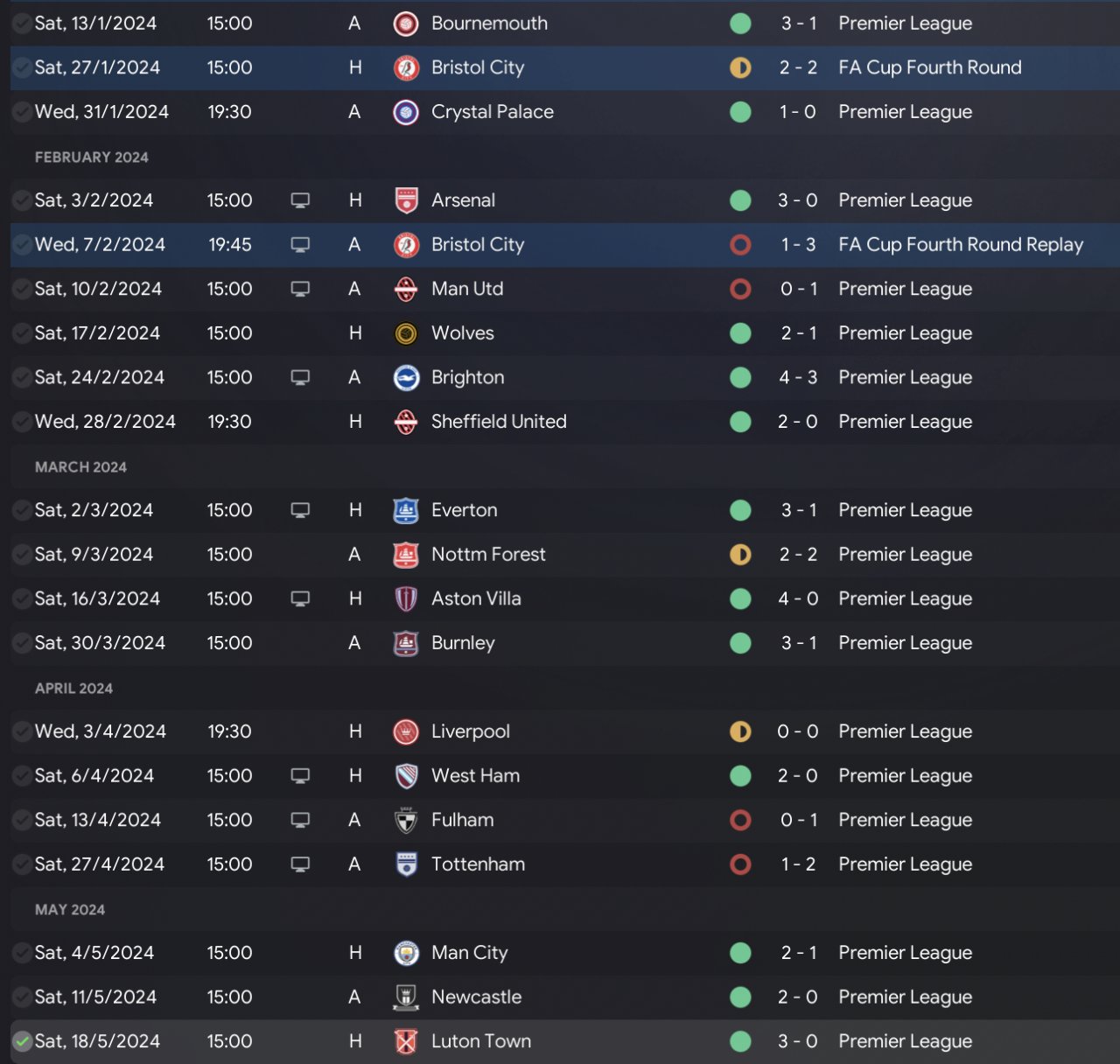Open the 4 - 3 Brighton match result
The image size is (1120, 1064).
pos(798,378)
